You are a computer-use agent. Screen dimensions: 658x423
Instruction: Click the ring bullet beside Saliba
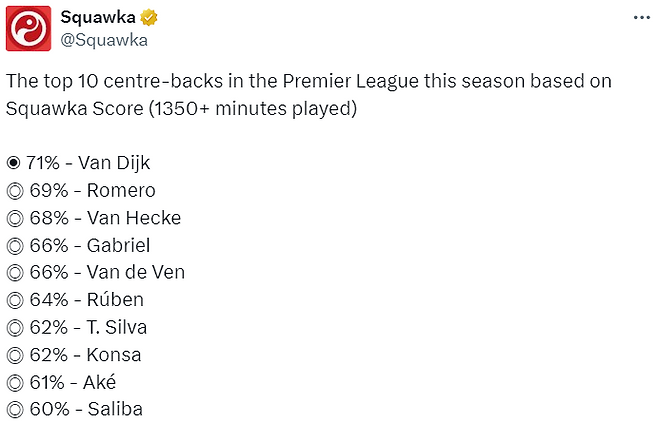(13, 409)
